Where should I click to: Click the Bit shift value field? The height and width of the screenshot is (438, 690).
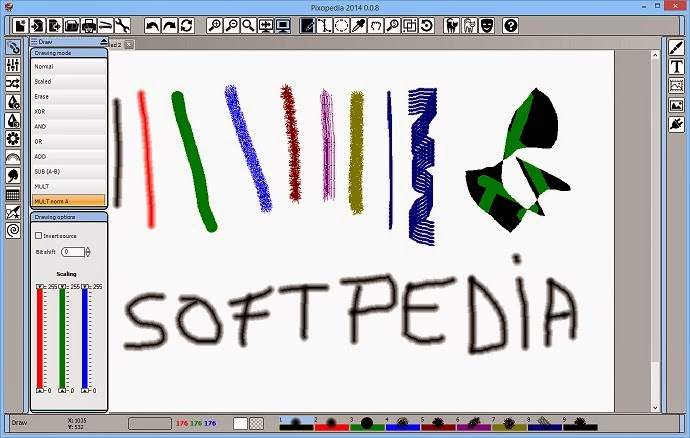(73, 252)
